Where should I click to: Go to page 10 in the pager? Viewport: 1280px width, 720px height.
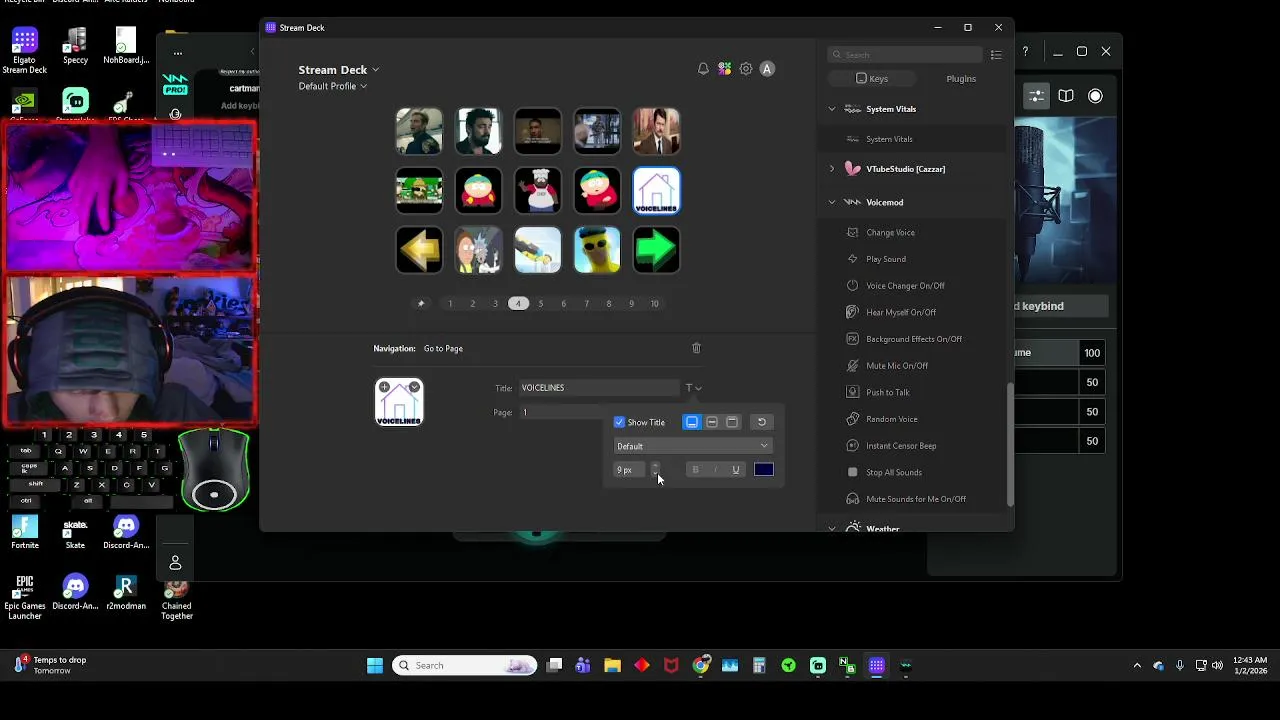coord(655,304)
